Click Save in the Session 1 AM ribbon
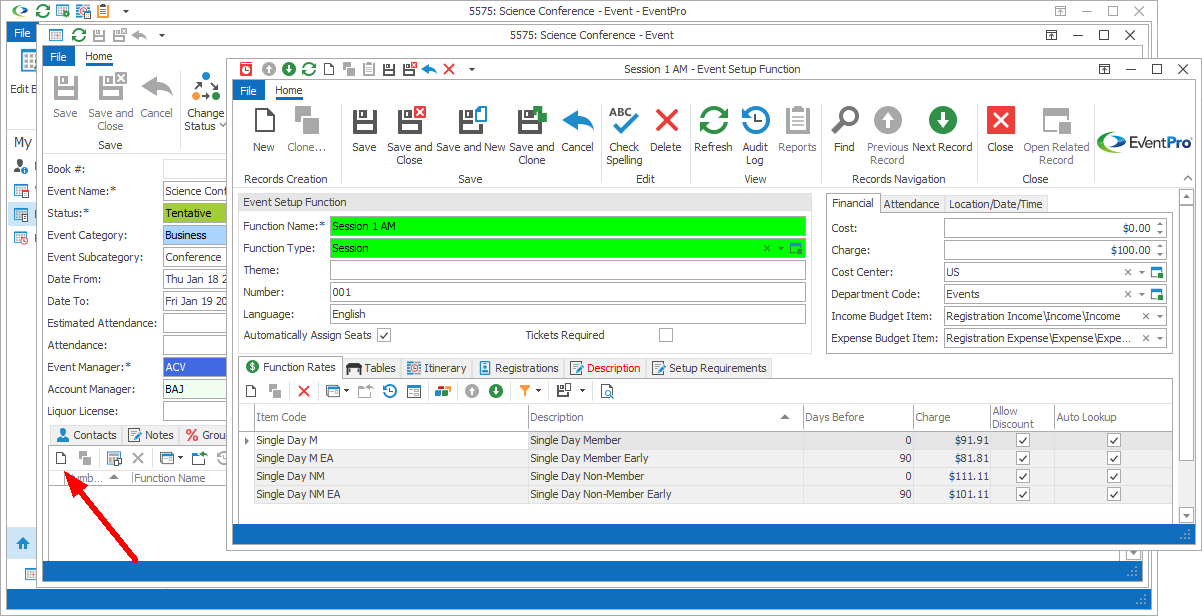1202x616 pixels. [364, 130]
